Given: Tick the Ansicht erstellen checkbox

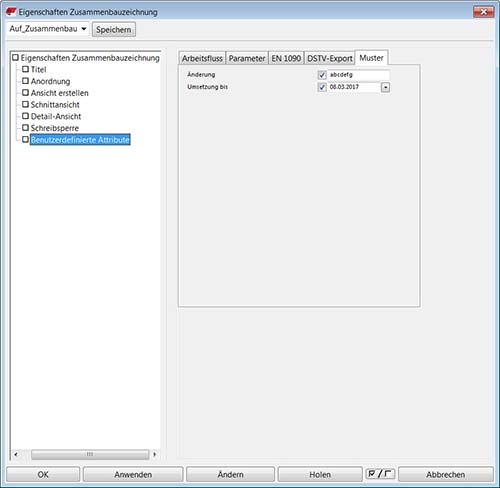Looking at the screenshot, I should point(25,93).
